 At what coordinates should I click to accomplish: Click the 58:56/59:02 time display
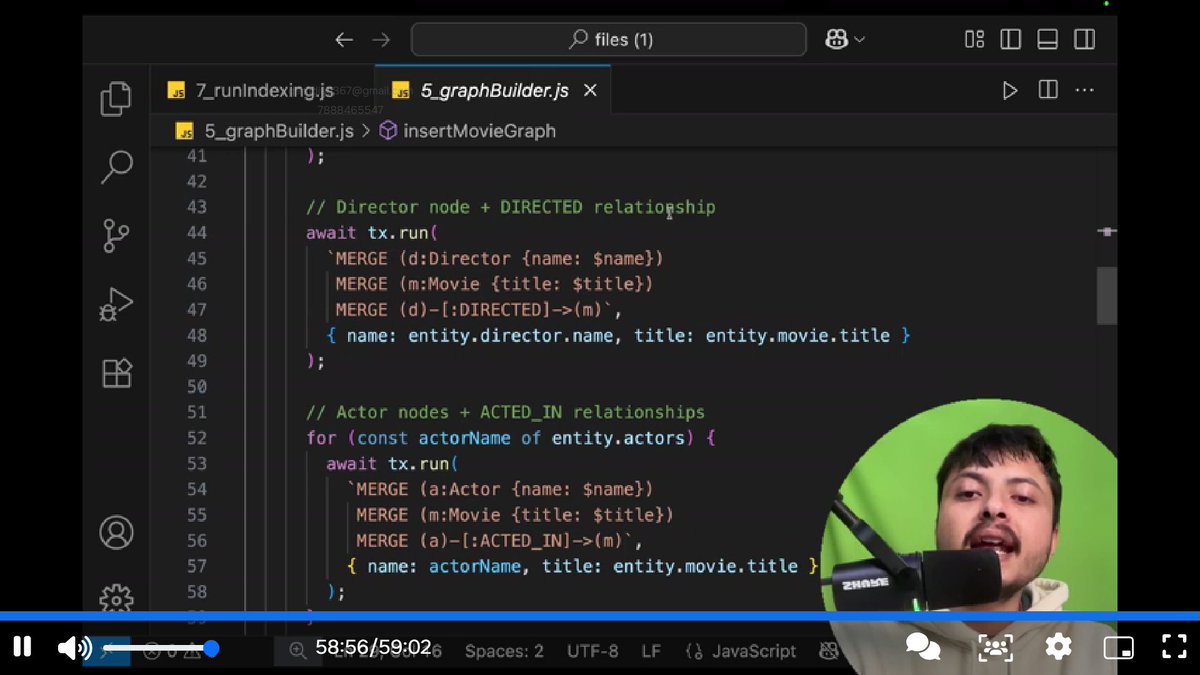tap(373, 648)
